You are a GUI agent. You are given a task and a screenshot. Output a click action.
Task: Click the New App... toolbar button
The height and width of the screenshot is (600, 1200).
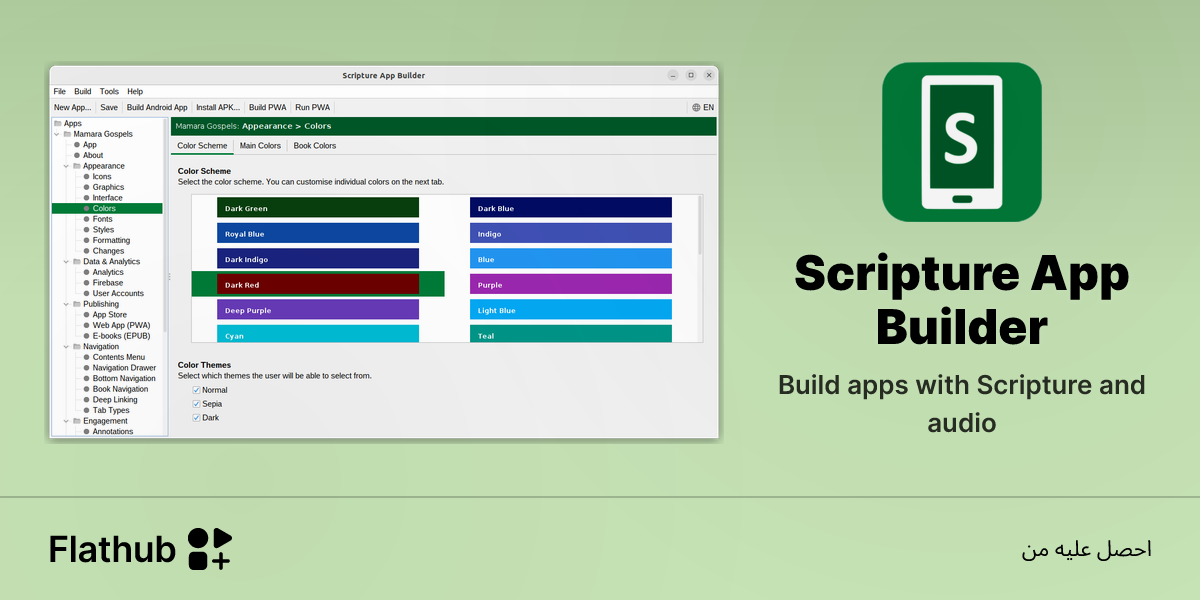72,107
